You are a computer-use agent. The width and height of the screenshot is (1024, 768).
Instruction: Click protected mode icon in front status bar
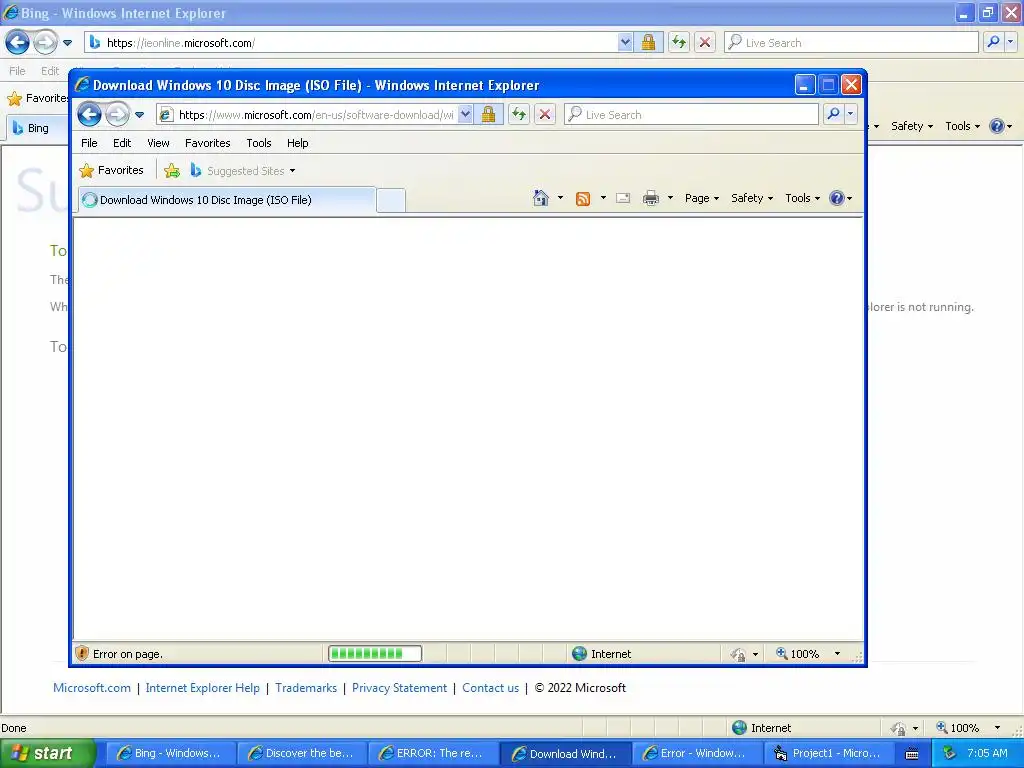(739, 654)
